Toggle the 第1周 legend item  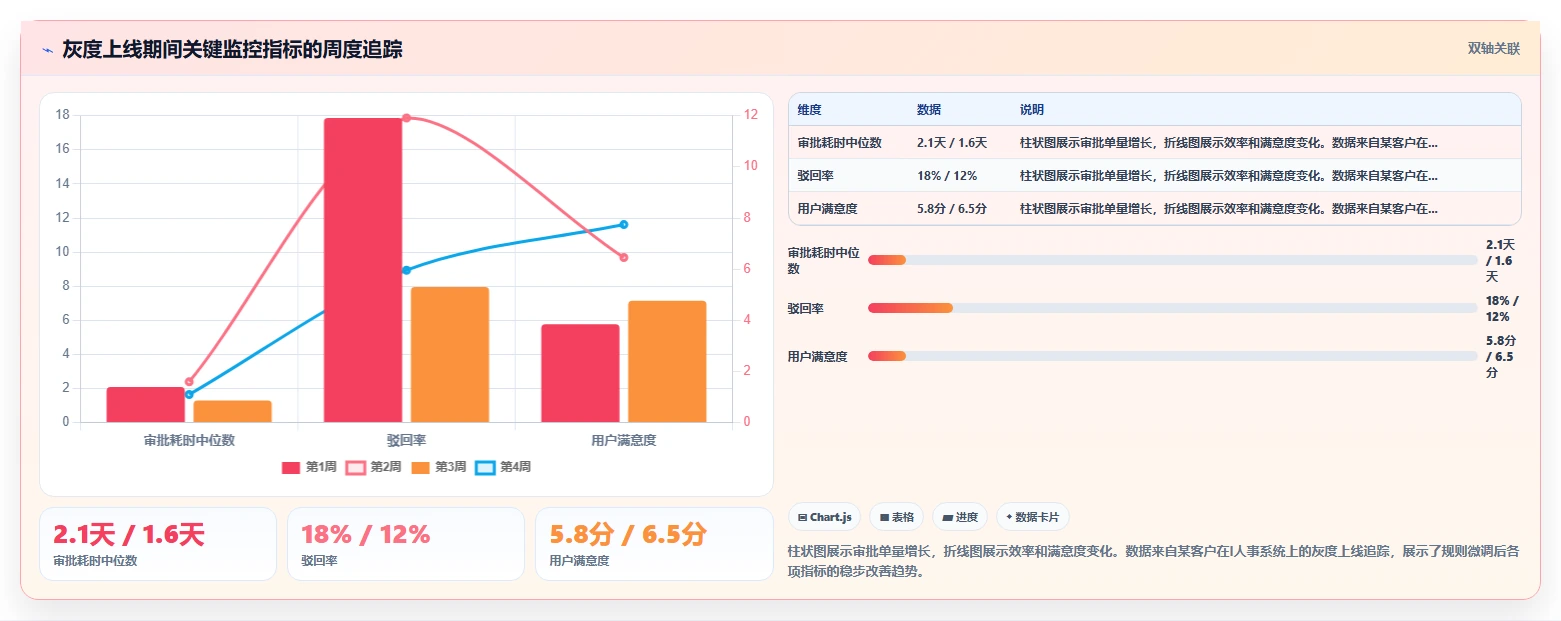pos(309,467)
